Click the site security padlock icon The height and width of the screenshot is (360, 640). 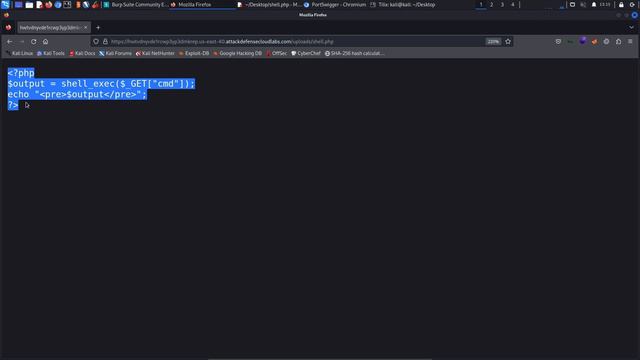pyautogui.click(x=105, y=41)
